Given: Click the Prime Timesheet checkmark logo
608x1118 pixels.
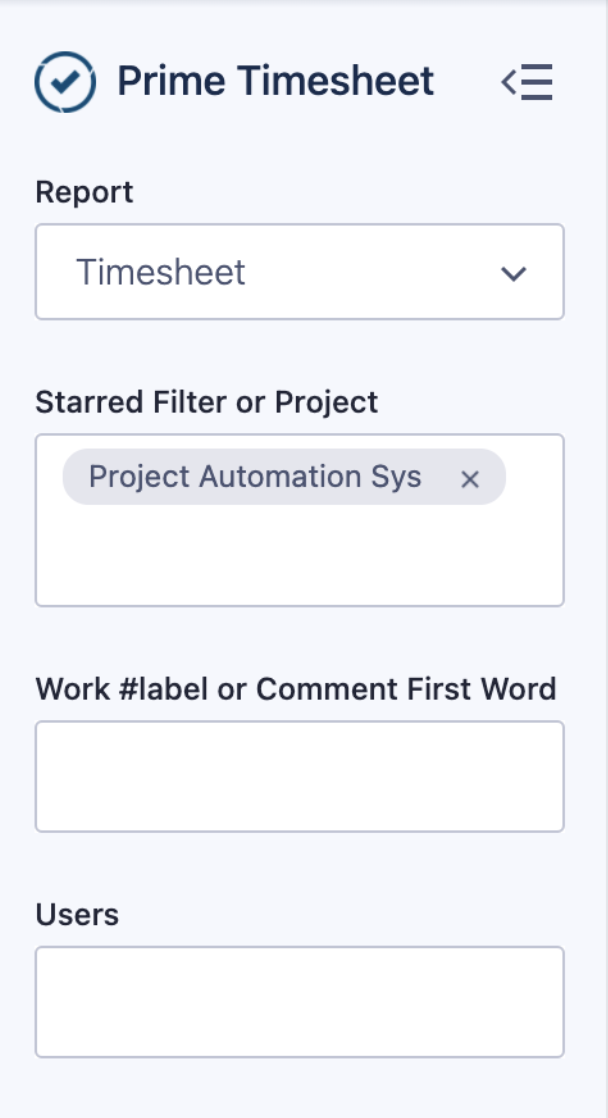Looking at the screenshot, I should [65, 82].
